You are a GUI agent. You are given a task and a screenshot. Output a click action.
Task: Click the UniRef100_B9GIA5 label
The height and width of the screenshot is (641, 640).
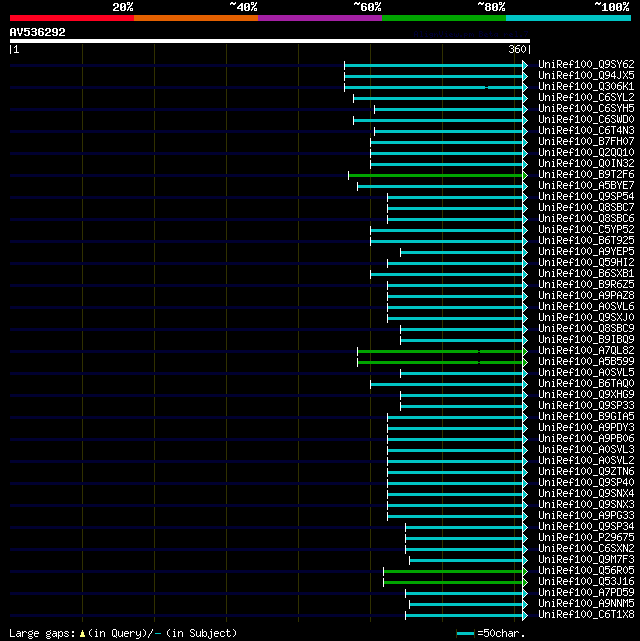[x=586, y=417]
